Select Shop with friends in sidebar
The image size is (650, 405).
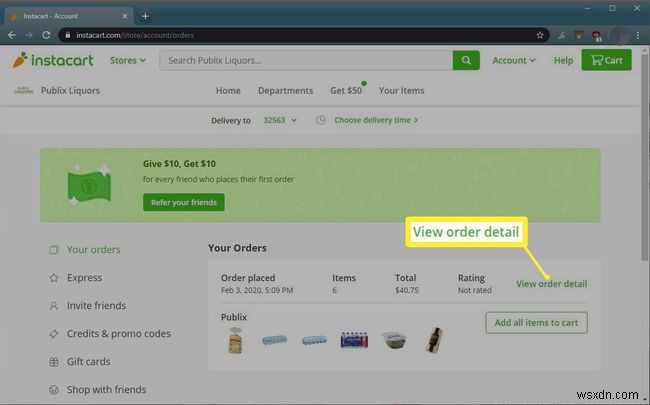coord(107,390)
